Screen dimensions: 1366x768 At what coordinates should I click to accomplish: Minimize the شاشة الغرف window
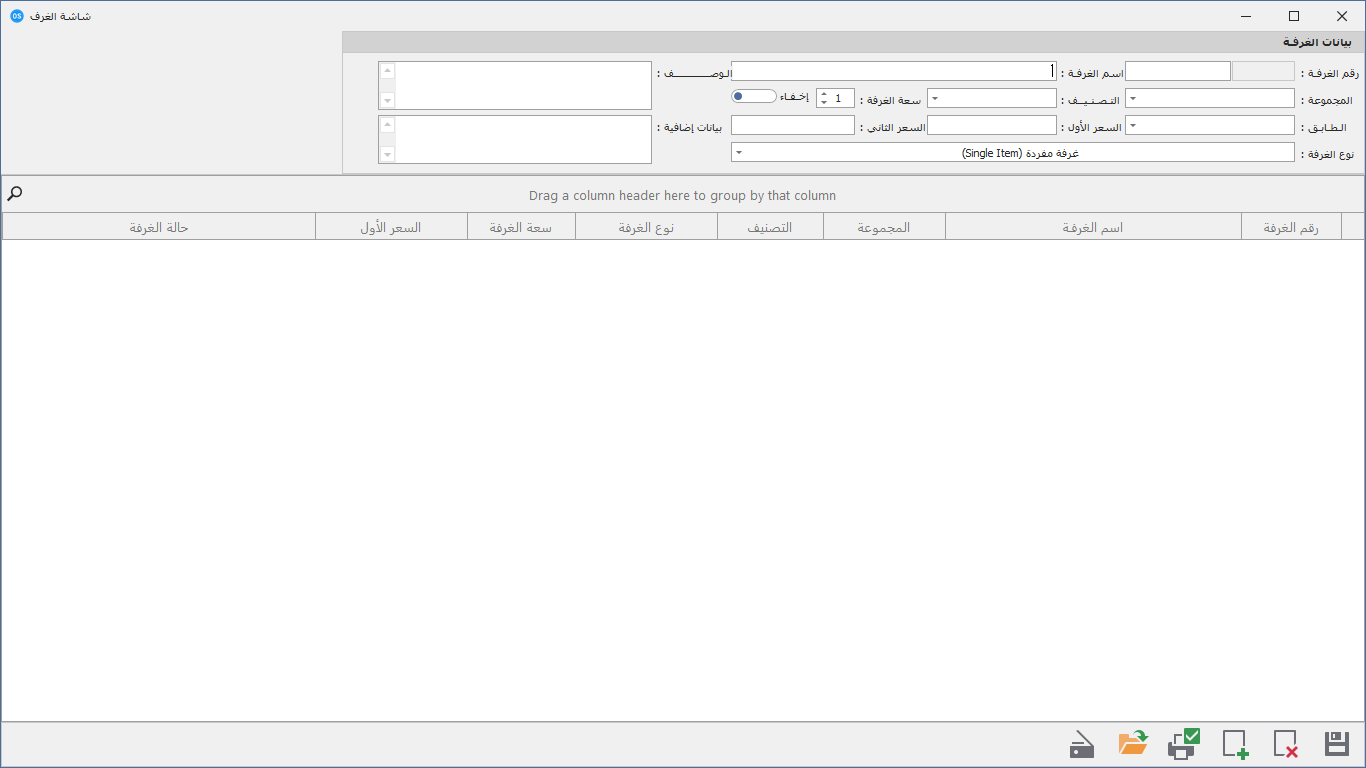1247,16
